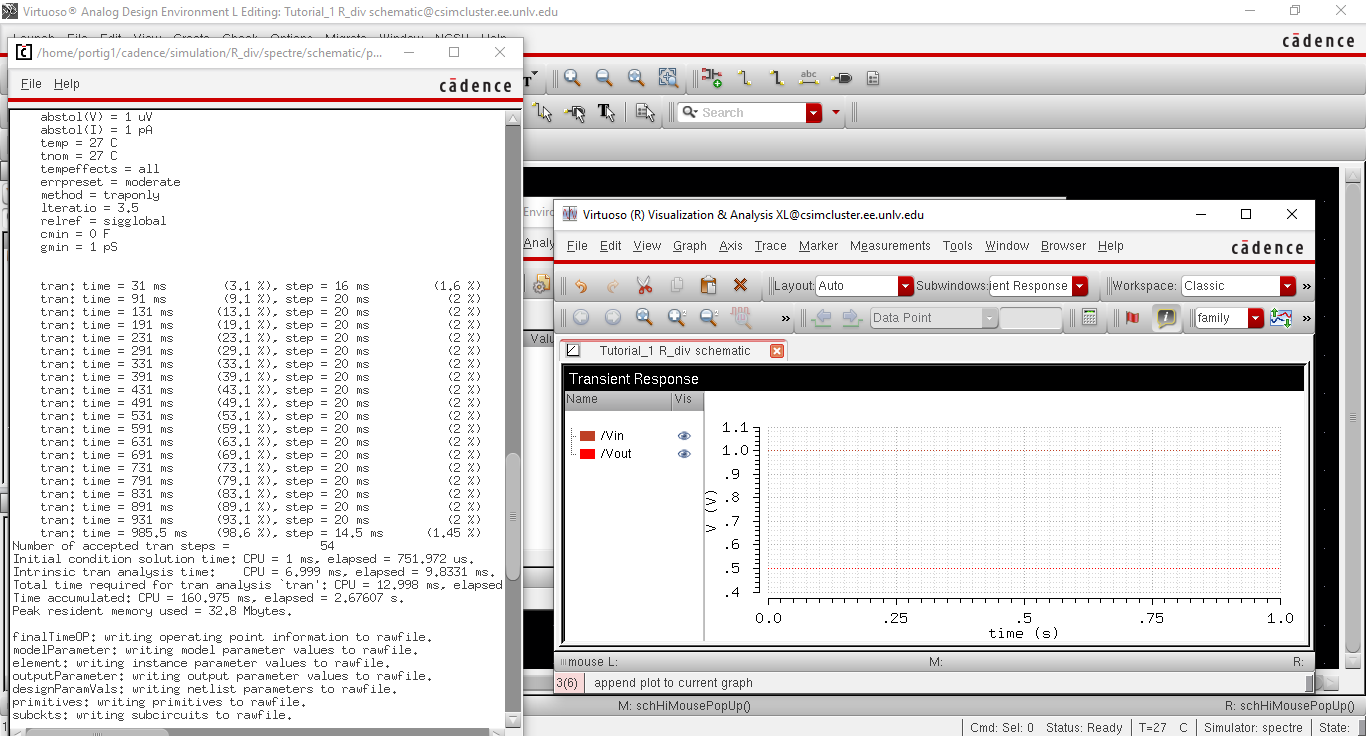Image resolution: width=1366 pixels, height=736 pixels.
Task: Open the family plot type dropdown
Action: tap(1255, 318)
